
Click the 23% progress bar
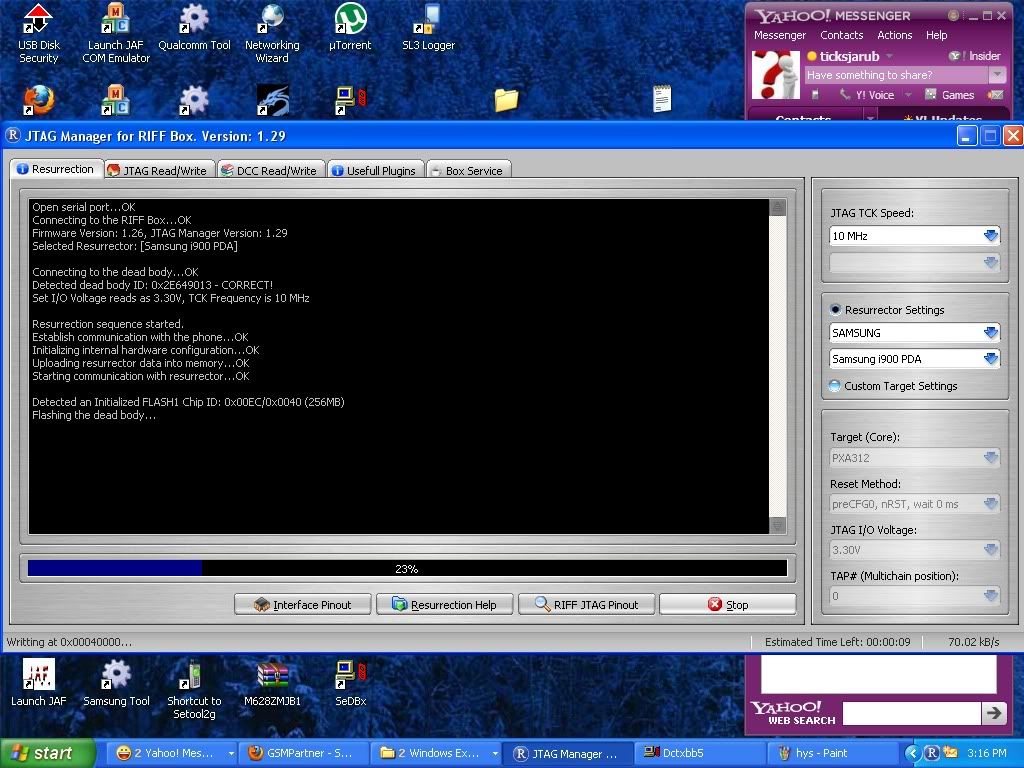tap(408, 569)
